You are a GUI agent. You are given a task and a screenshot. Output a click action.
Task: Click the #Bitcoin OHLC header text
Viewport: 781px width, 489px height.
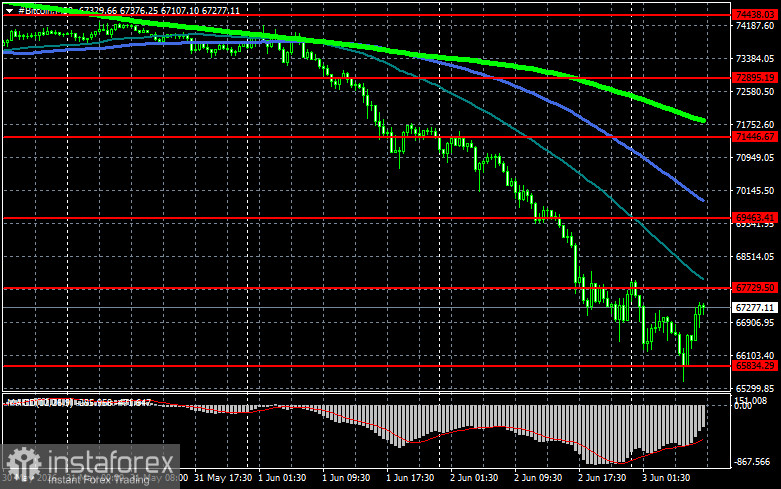pyautogui.click(x=129, y=10)
